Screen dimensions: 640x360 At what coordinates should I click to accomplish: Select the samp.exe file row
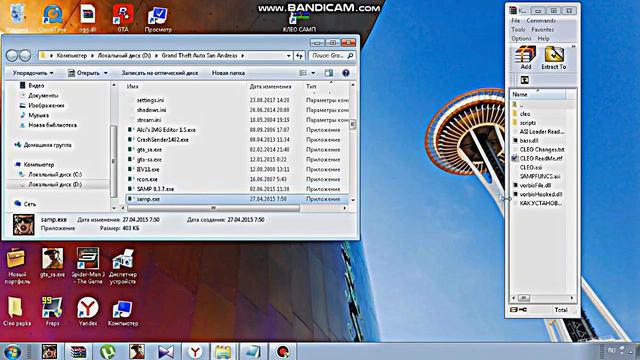pos(237,199)
